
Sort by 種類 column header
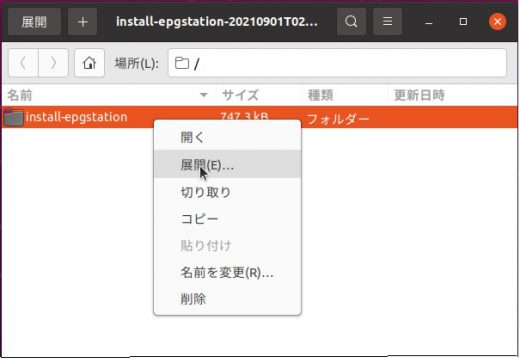(345, 95)
